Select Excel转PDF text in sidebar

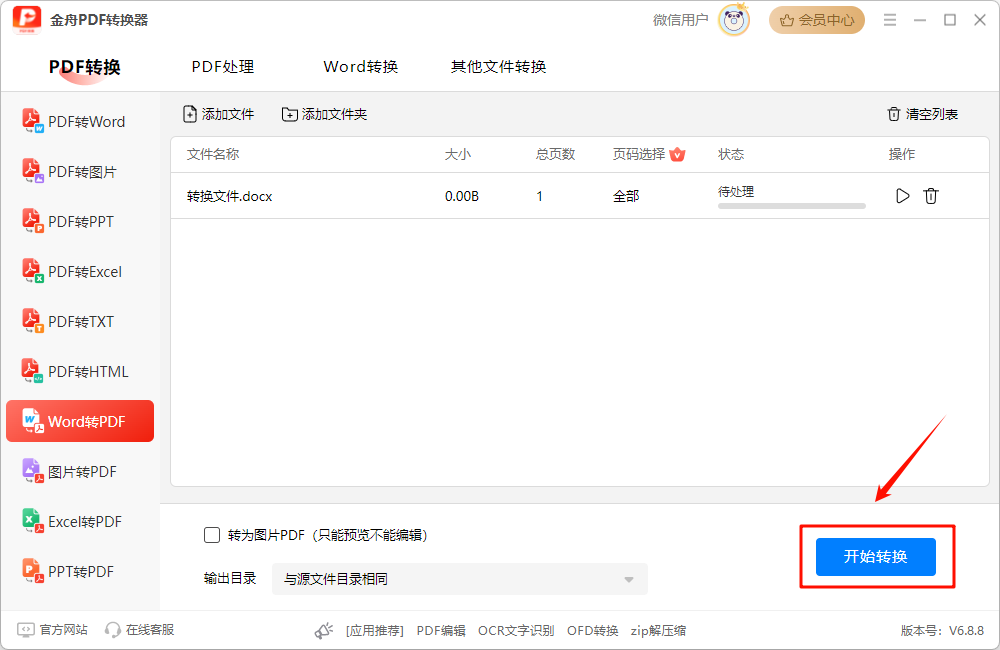point(85,522)
